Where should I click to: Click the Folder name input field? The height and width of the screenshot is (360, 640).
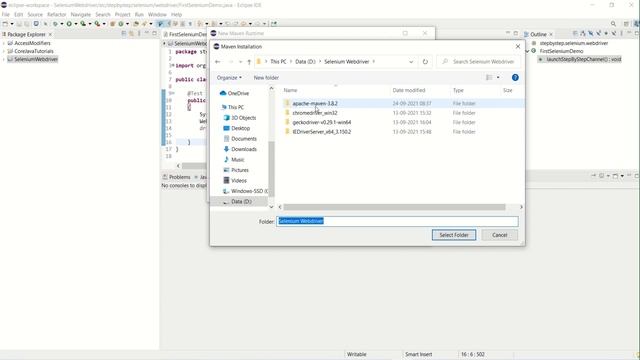(397, 221)
